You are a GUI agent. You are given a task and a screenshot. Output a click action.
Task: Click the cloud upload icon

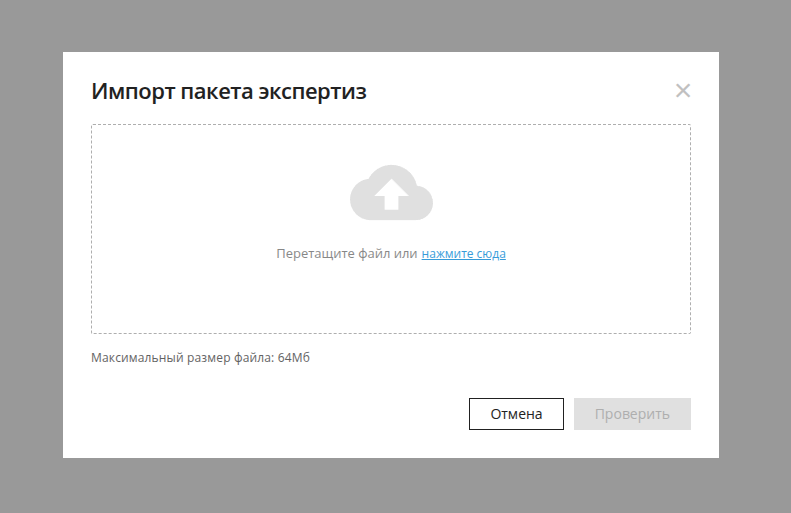pyautogui.click(x=391, y=193)
